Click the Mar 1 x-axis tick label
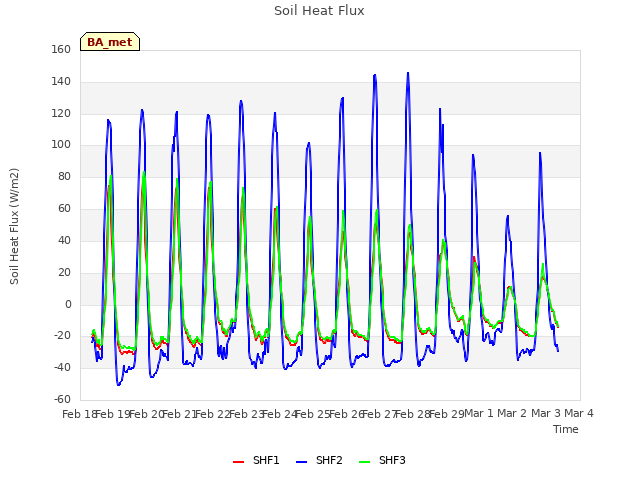The image size is (640, 480). click(479, 413)
